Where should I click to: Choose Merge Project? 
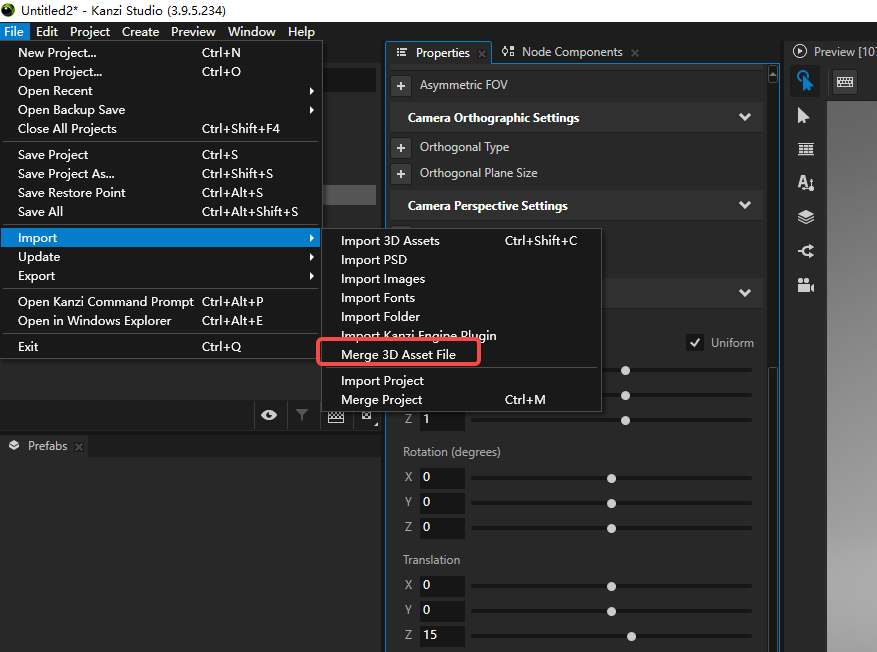coord(461,400)
